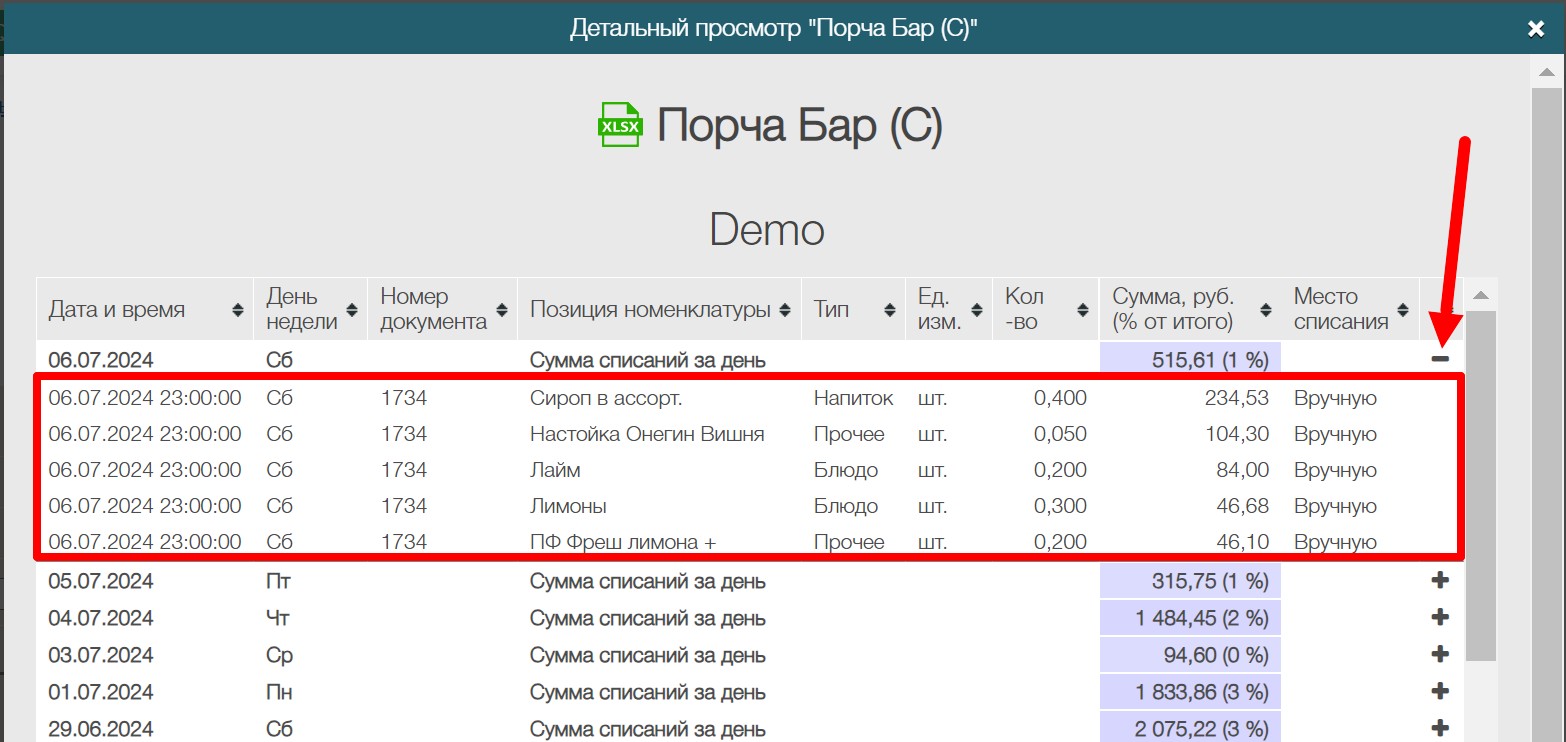The height and width of the screenshot is (742, 1566).
Task: Sort by Кол-во column arrows
Action: tap(1082, 310)
